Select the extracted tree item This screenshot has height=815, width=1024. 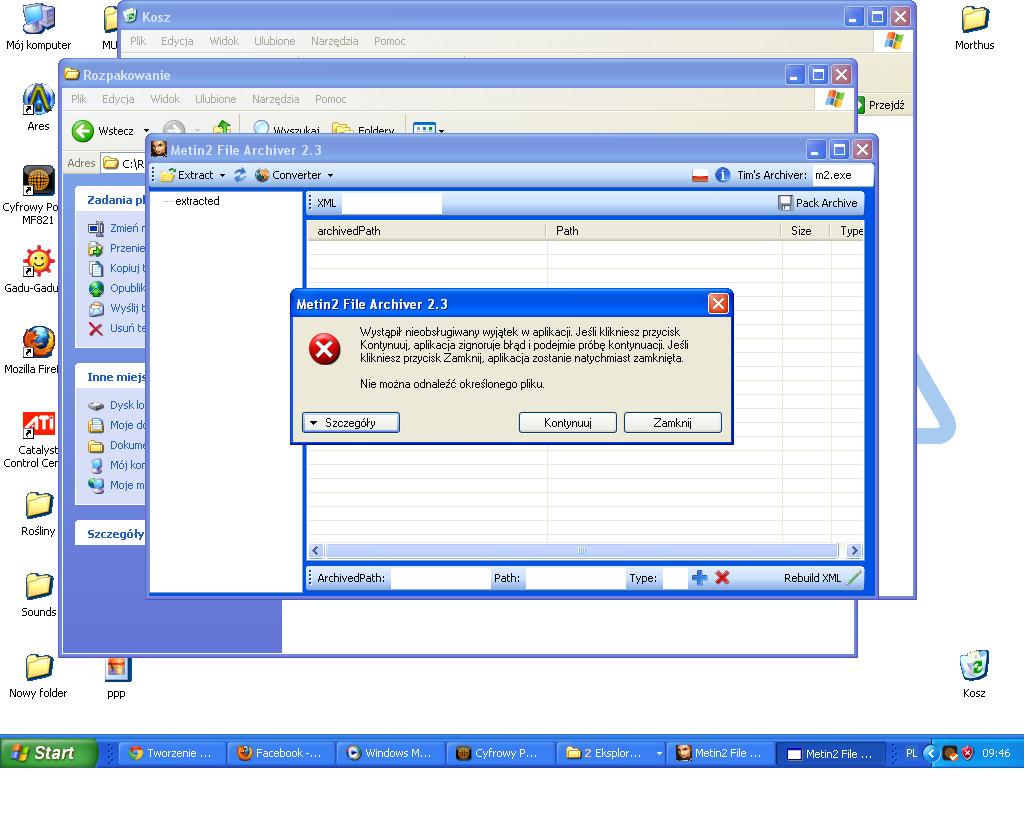[x=197, y=201]
